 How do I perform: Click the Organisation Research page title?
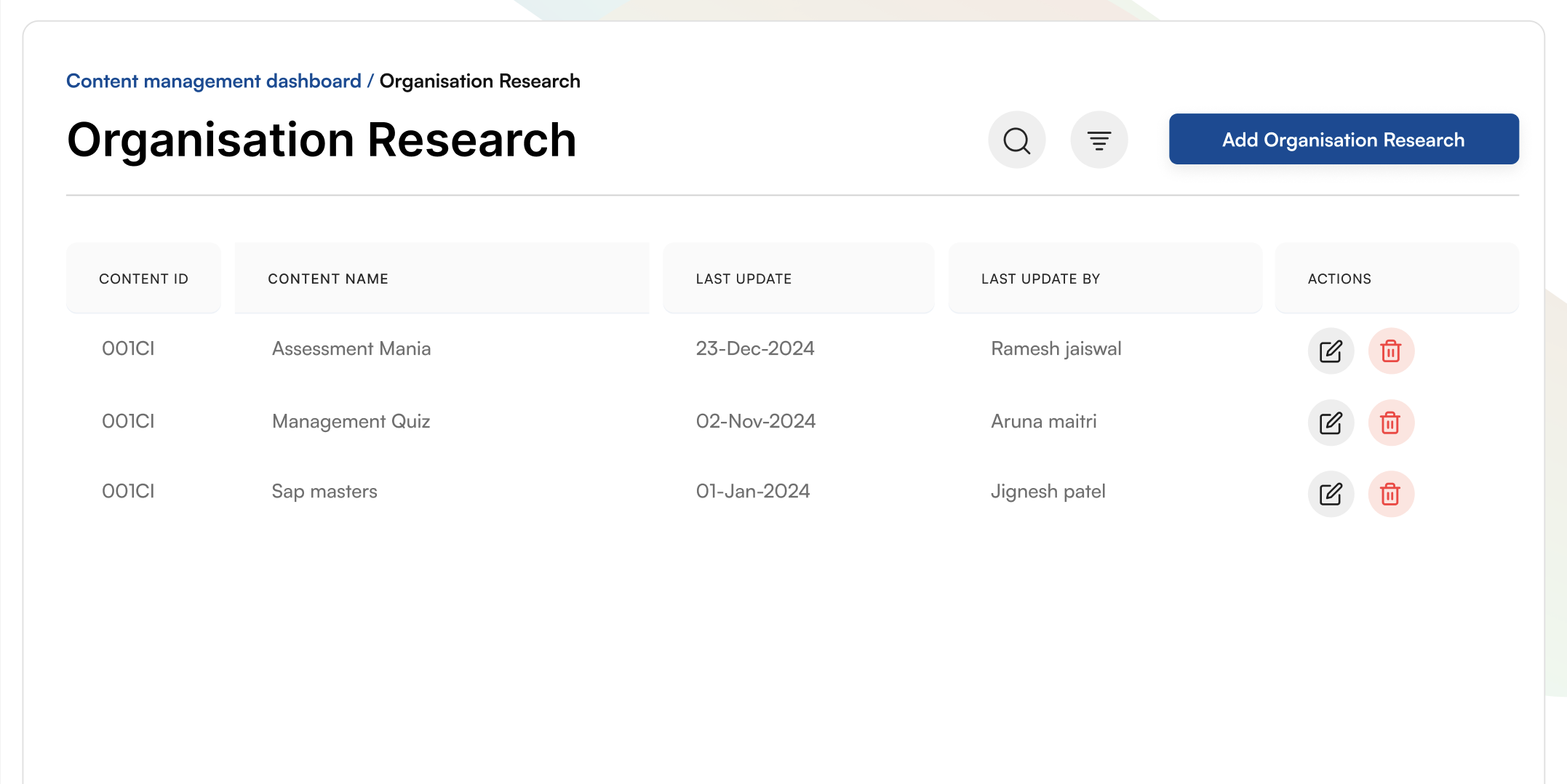point(321,139)
